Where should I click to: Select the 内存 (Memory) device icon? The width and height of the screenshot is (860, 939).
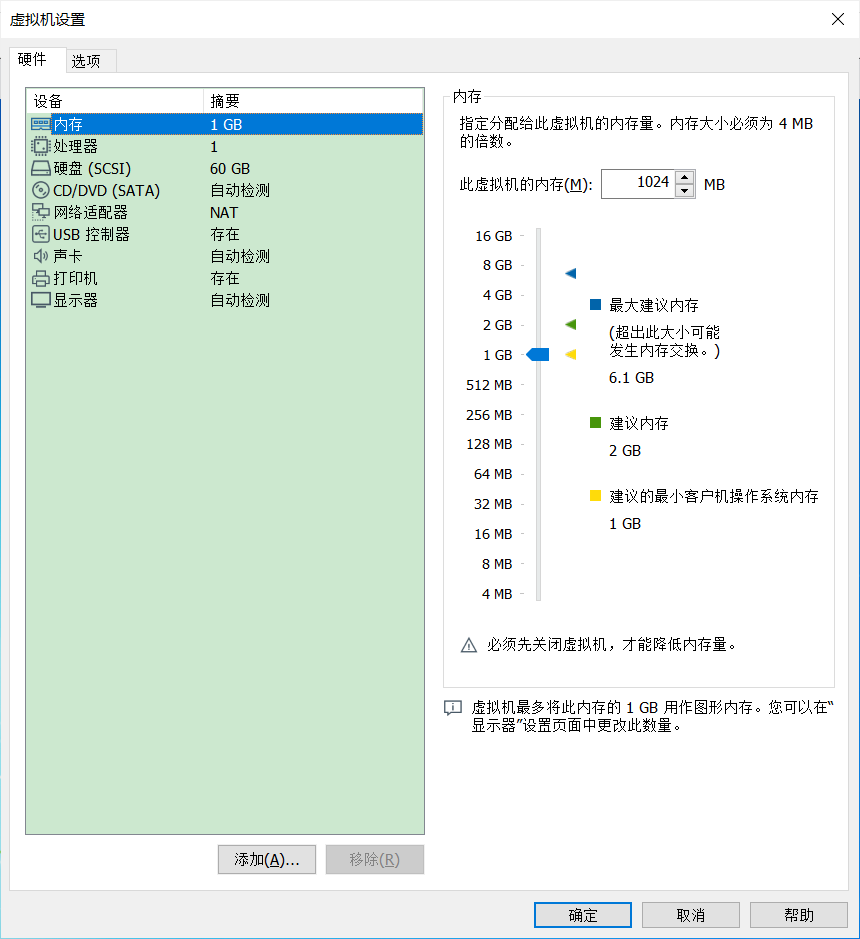point(40,124)
